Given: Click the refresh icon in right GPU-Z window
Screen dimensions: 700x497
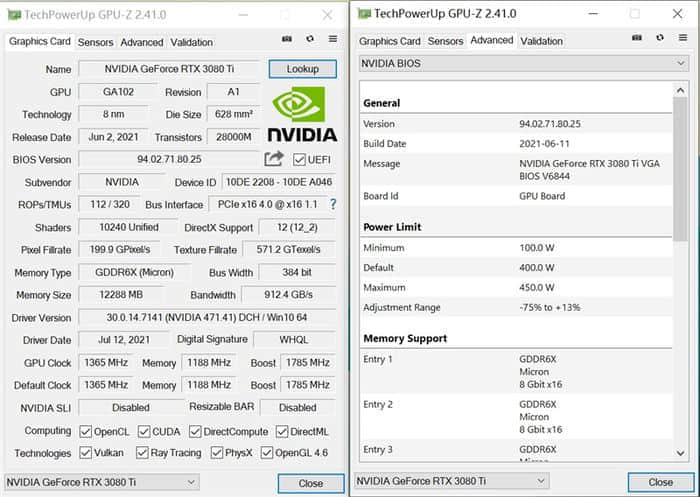Looking at the screenshot, I should (x=660, y=38).
